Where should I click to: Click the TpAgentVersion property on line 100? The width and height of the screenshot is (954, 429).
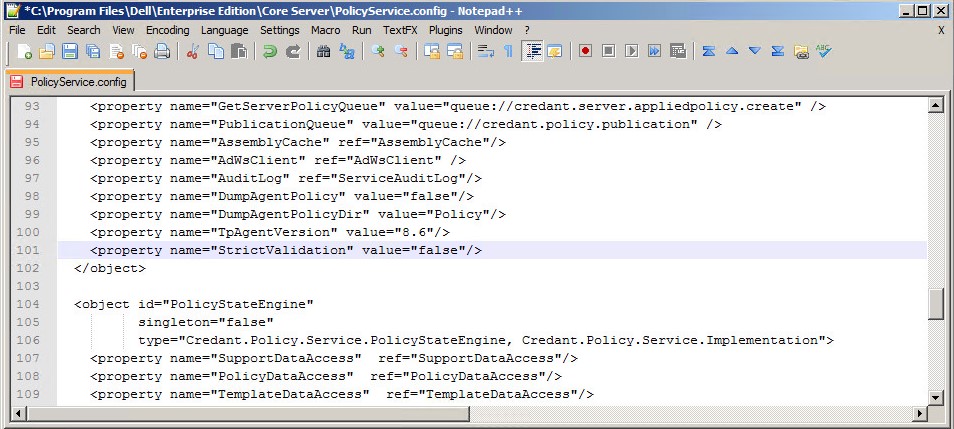tap(270, 232)
